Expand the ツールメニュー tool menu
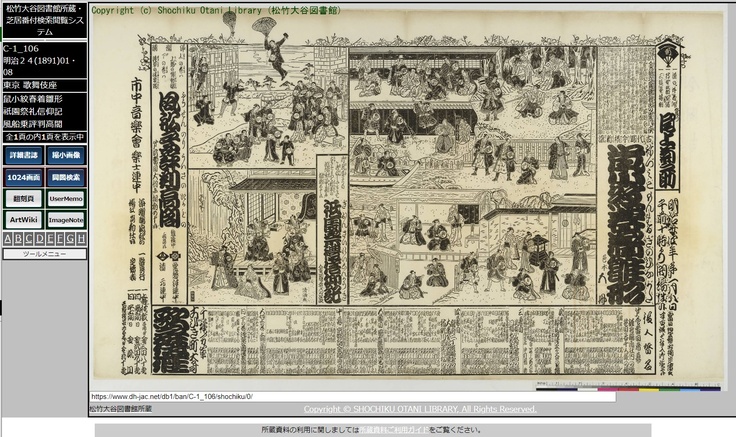The image size is (736, 437). click(x=44, y=254)
